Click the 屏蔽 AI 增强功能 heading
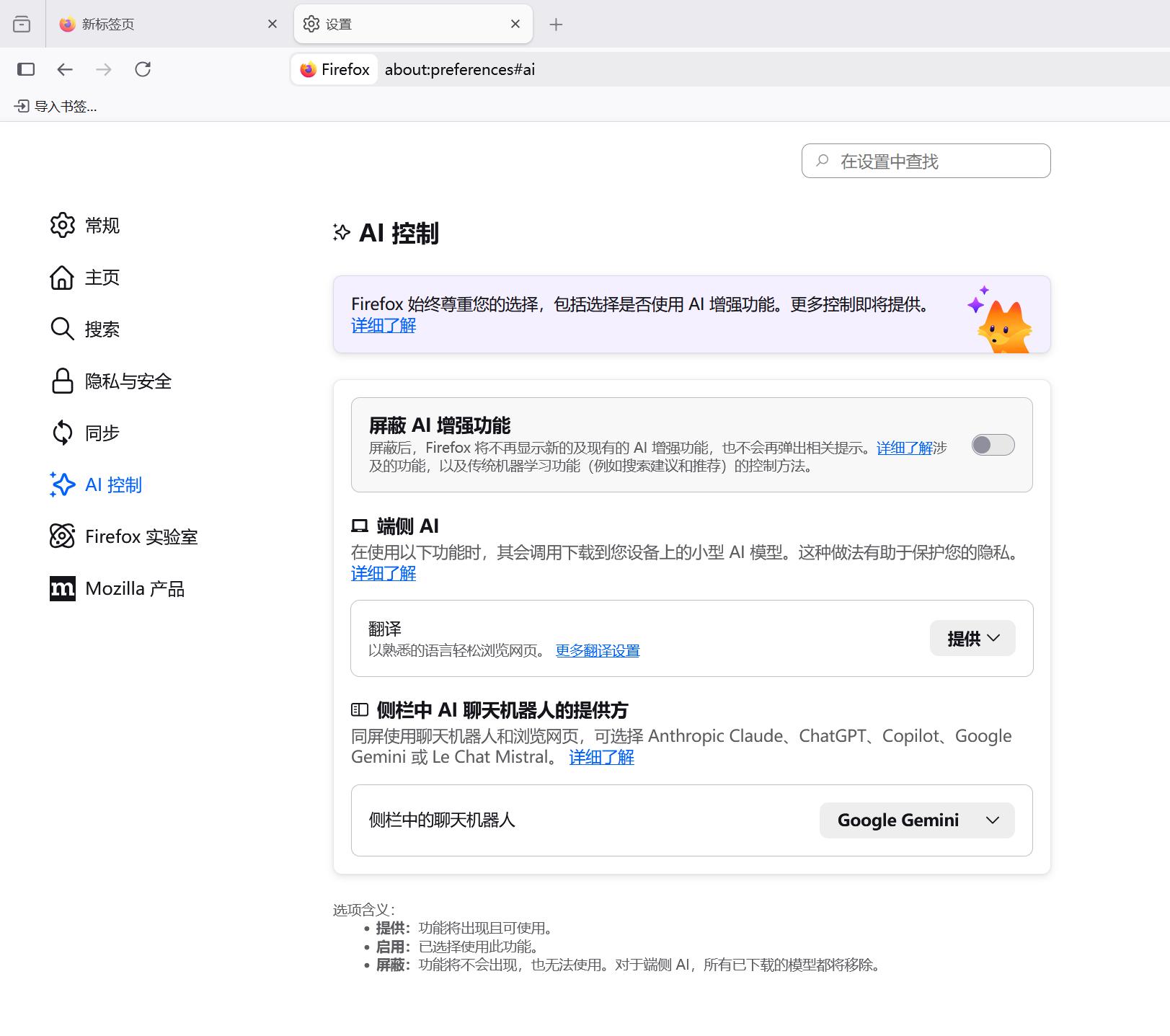Screen dimensions: 1170x1036 440,425
